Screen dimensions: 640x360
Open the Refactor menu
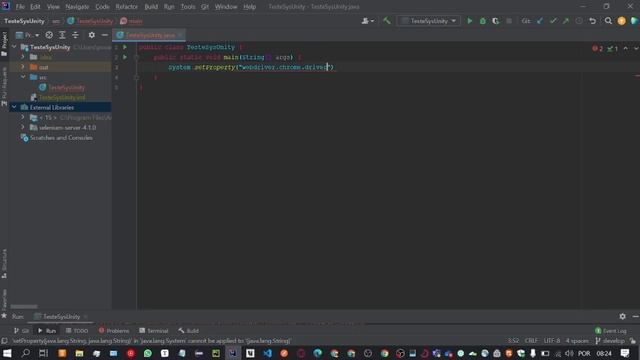127,7
